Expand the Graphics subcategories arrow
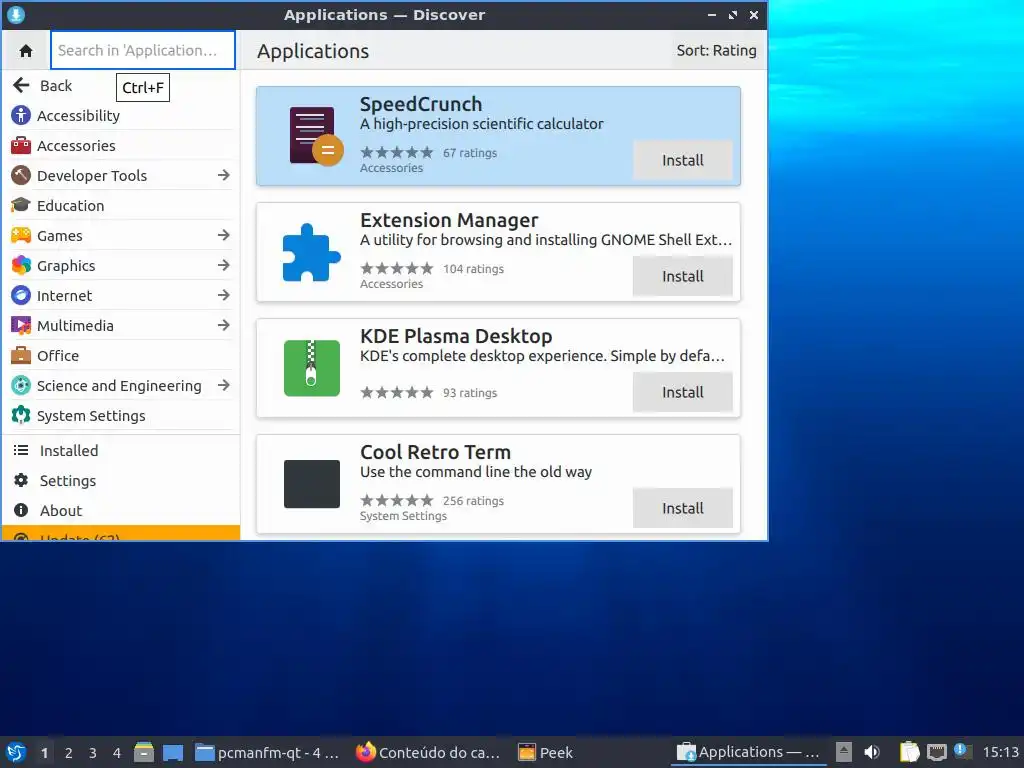This screenshot has height=768, width=1024. pos(223,265)
